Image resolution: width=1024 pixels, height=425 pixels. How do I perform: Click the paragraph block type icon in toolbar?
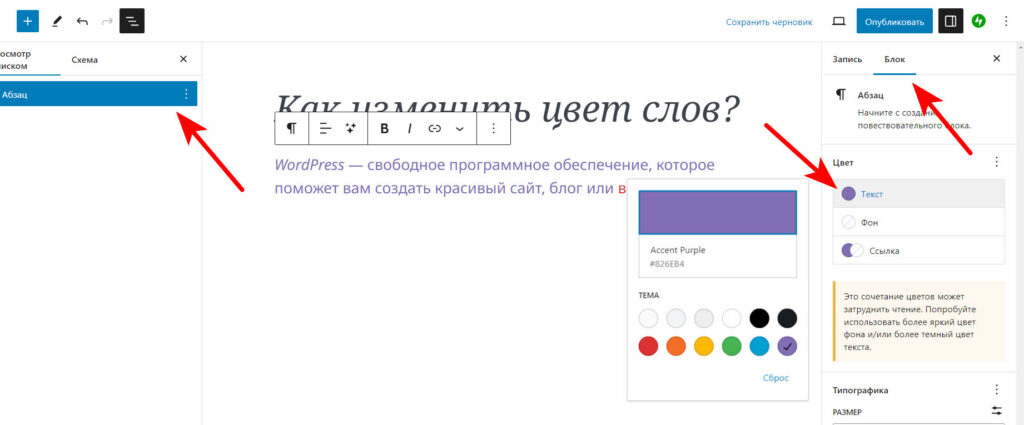(291, 129)
